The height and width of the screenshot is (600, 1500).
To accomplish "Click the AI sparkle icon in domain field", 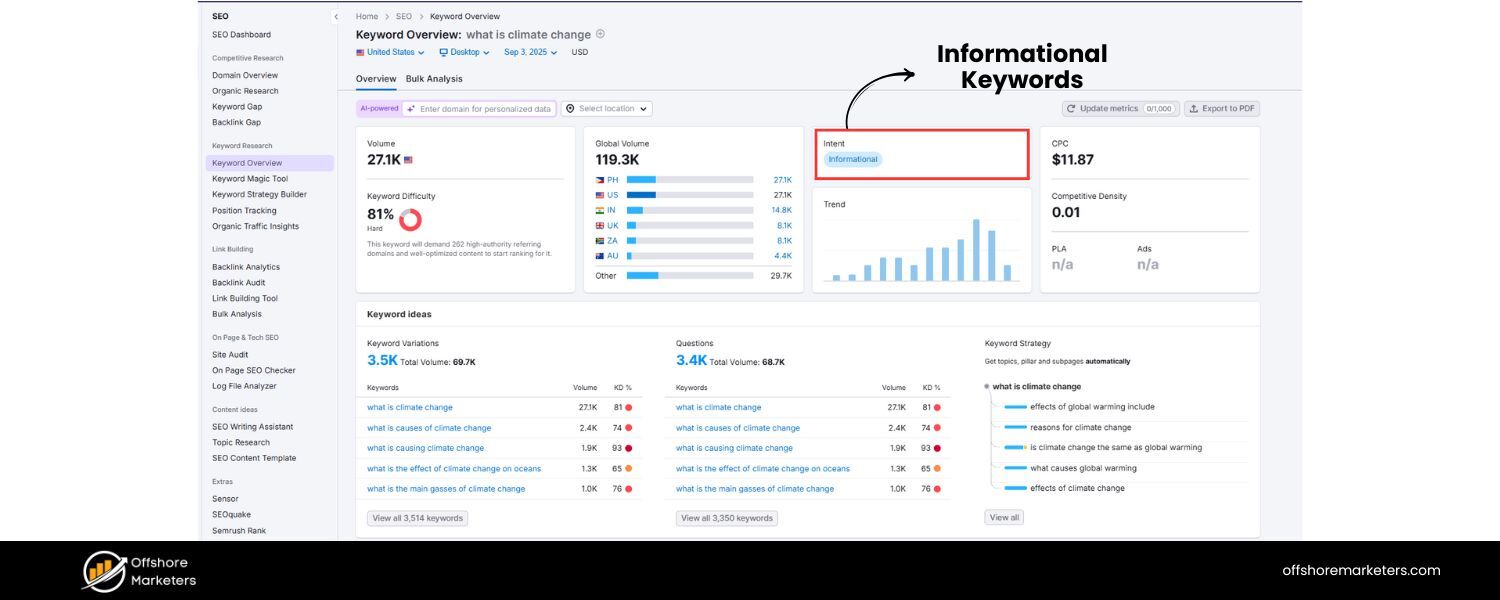I will (x=410, y=109).
